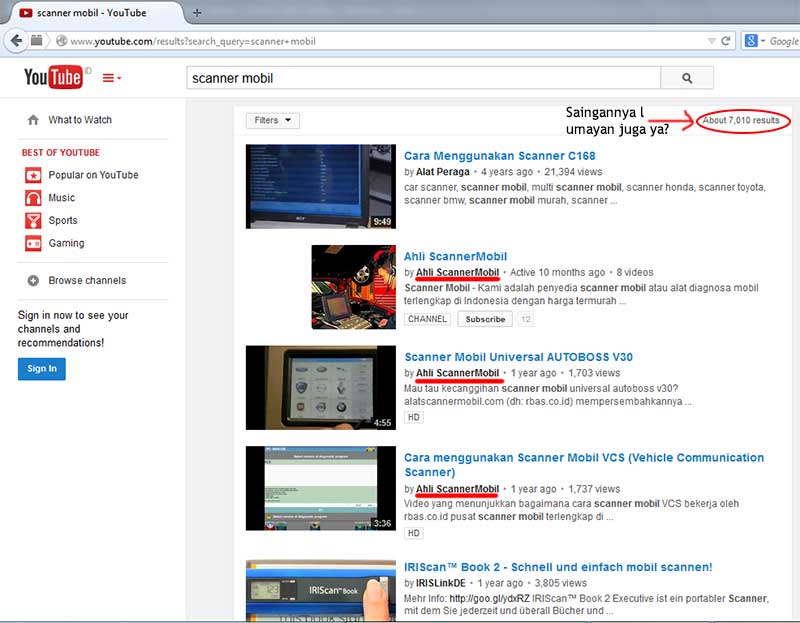Click 'Active 10 months ago' text
The width and height of the screenshot is (800, 623).
tap(557, 272)
